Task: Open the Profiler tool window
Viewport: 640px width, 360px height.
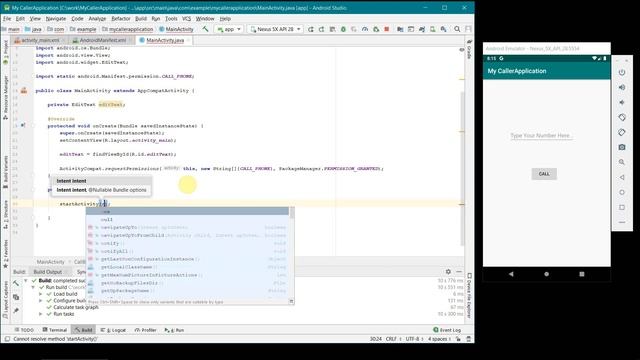Action: [x=146, y=330]
